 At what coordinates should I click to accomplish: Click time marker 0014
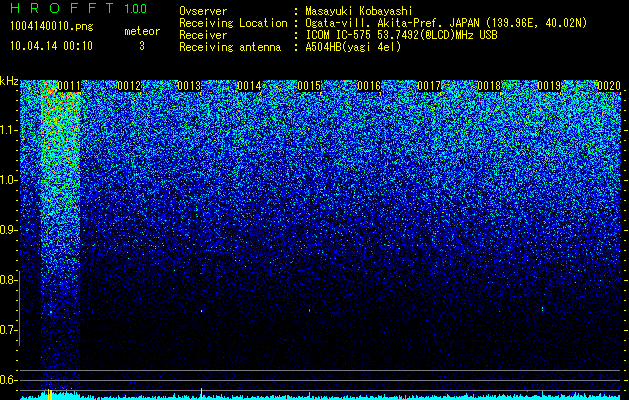click(249, 86)
